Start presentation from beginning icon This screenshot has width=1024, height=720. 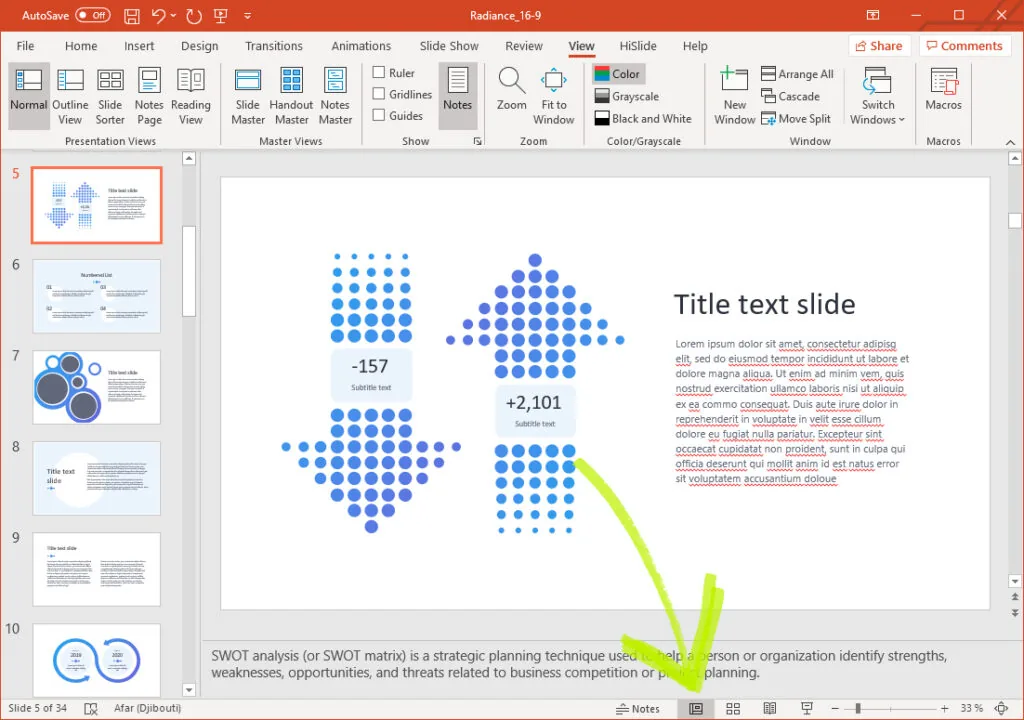point(221,16)
